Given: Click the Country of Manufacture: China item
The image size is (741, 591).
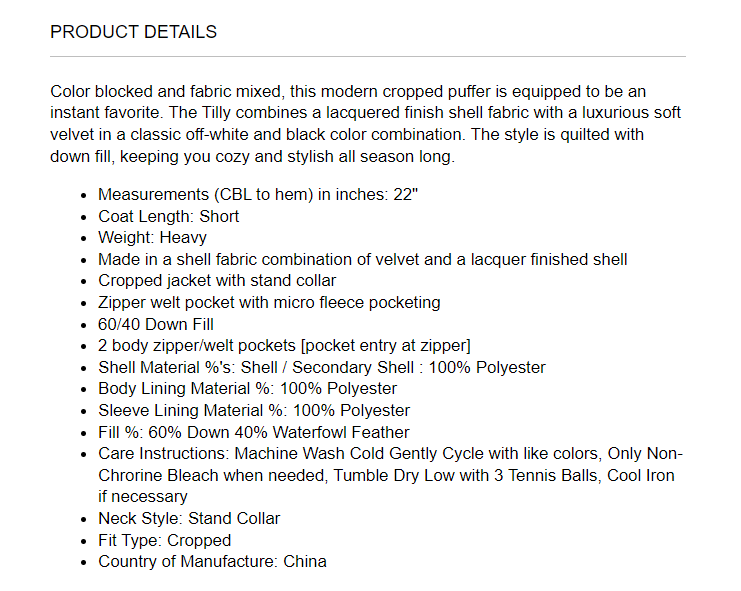Looking at the screenshot, I should pyautogui.click(x=212, y=561).
